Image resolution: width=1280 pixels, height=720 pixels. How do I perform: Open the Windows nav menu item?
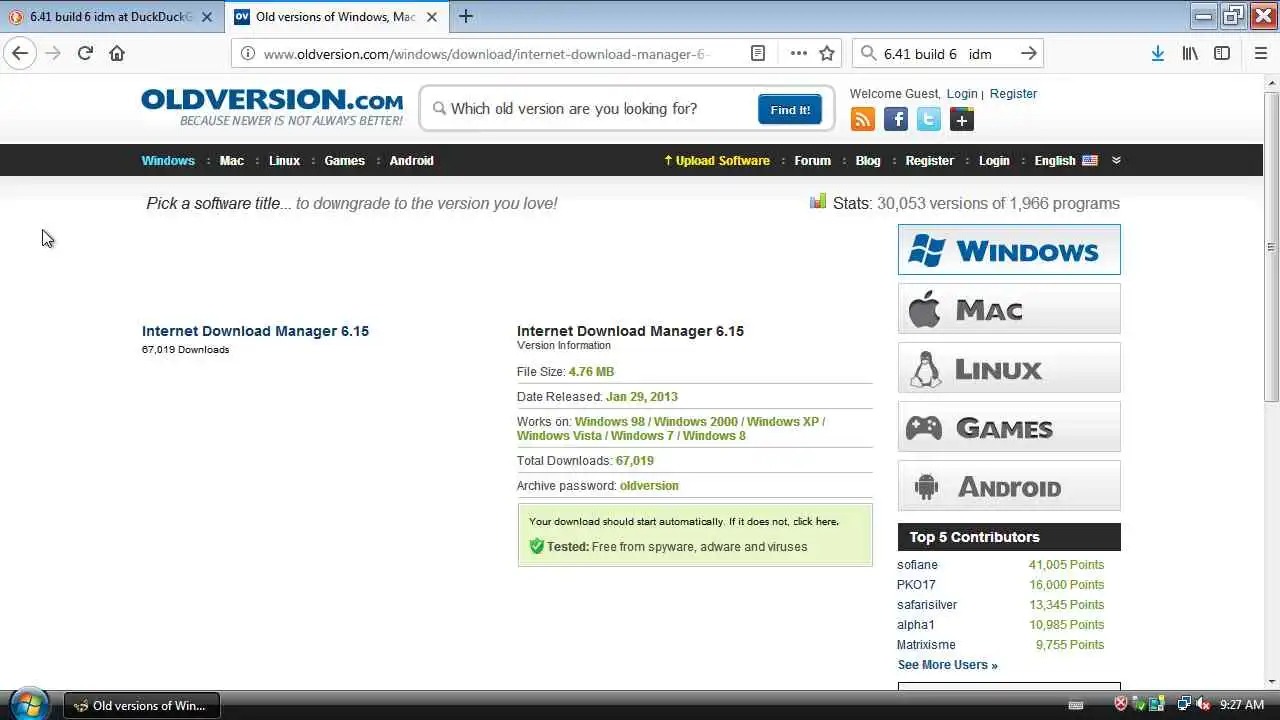tap(168, 160)
